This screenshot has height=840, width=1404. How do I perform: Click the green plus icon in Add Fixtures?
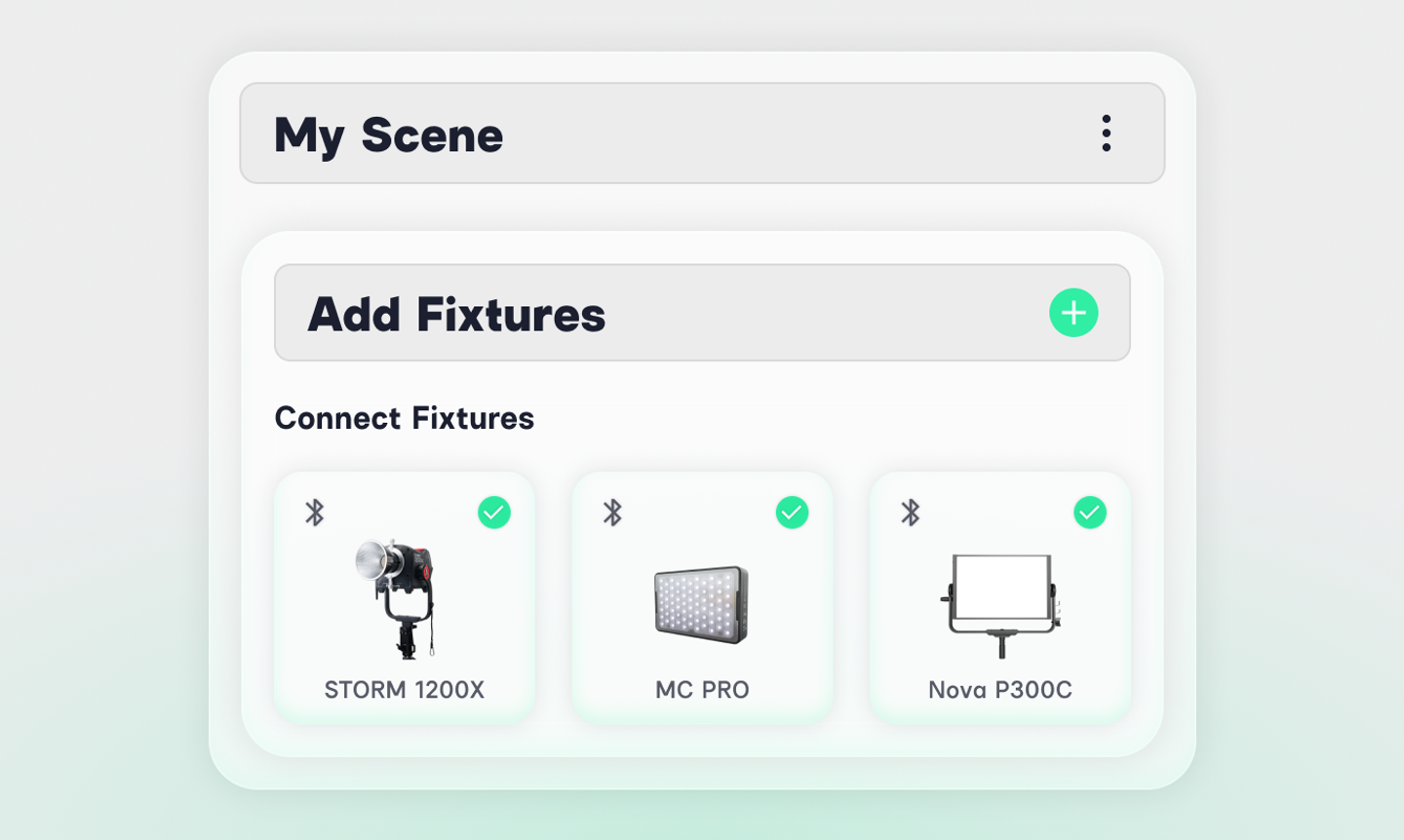1073,313
